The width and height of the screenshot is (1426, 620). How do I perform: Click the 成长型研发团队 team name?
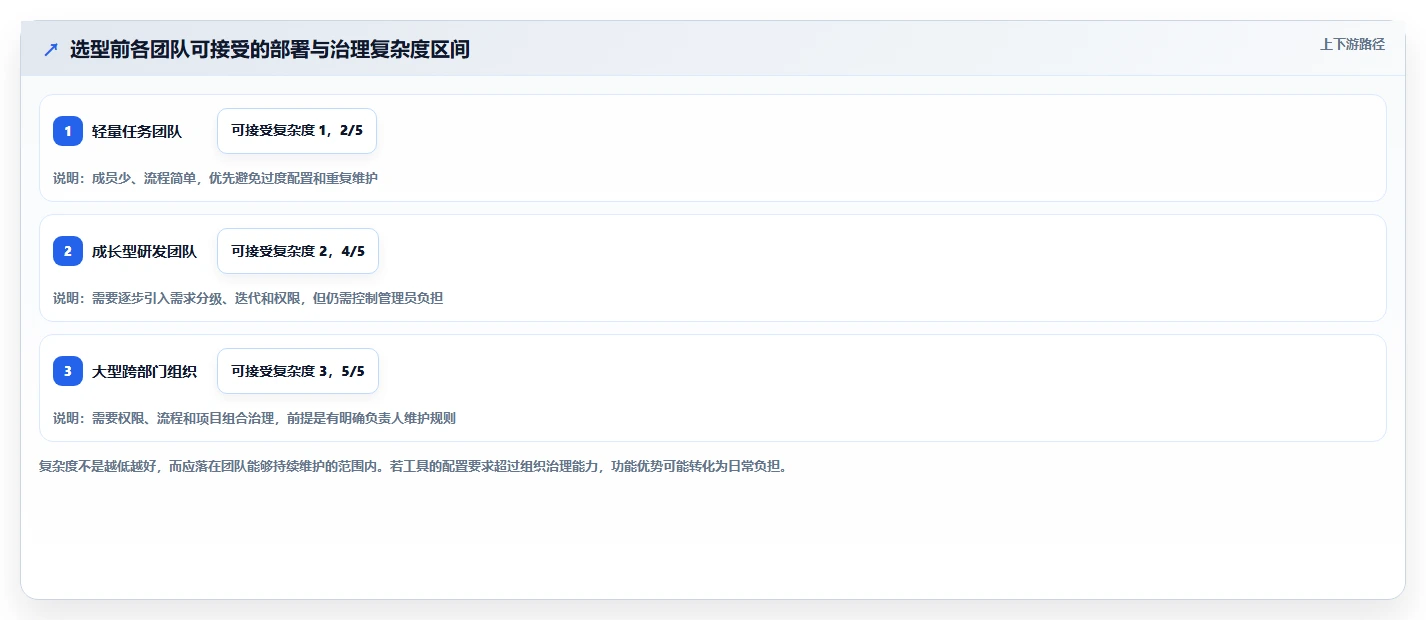pyautogui.click(x=145, y=251)
